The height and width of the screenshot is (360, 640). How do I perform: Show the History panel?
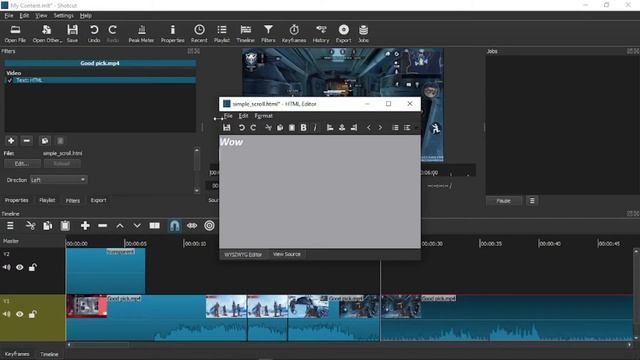click(x=321, y=33)
